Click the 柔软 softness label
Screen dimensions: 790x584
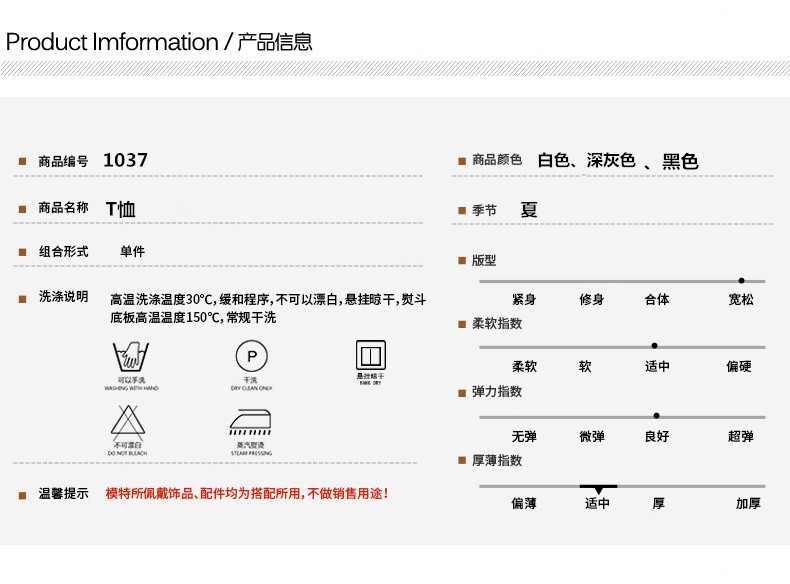pyautogui.click(x=524, y=366)
